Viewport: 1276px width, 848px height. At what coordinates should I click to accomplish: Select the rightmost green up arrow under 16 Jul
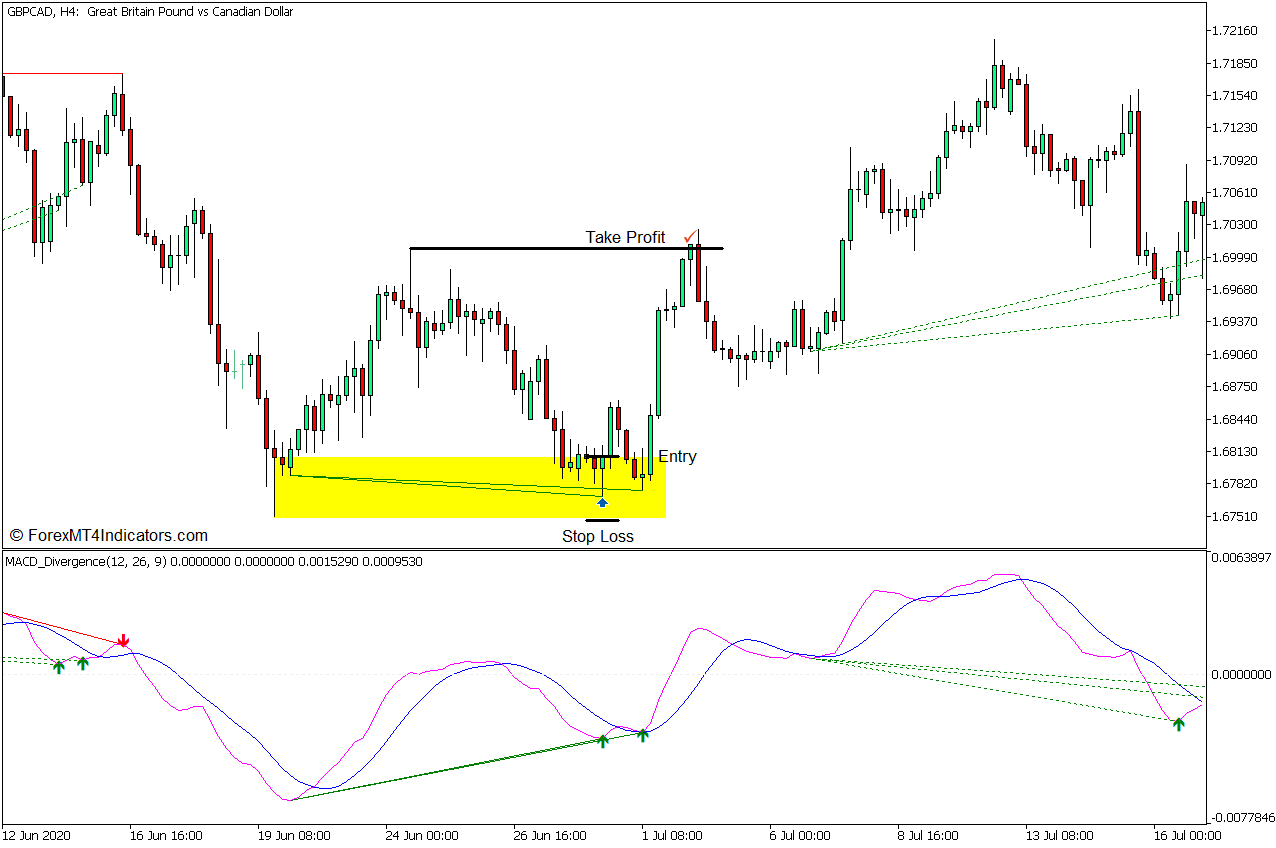point(1181,723)
